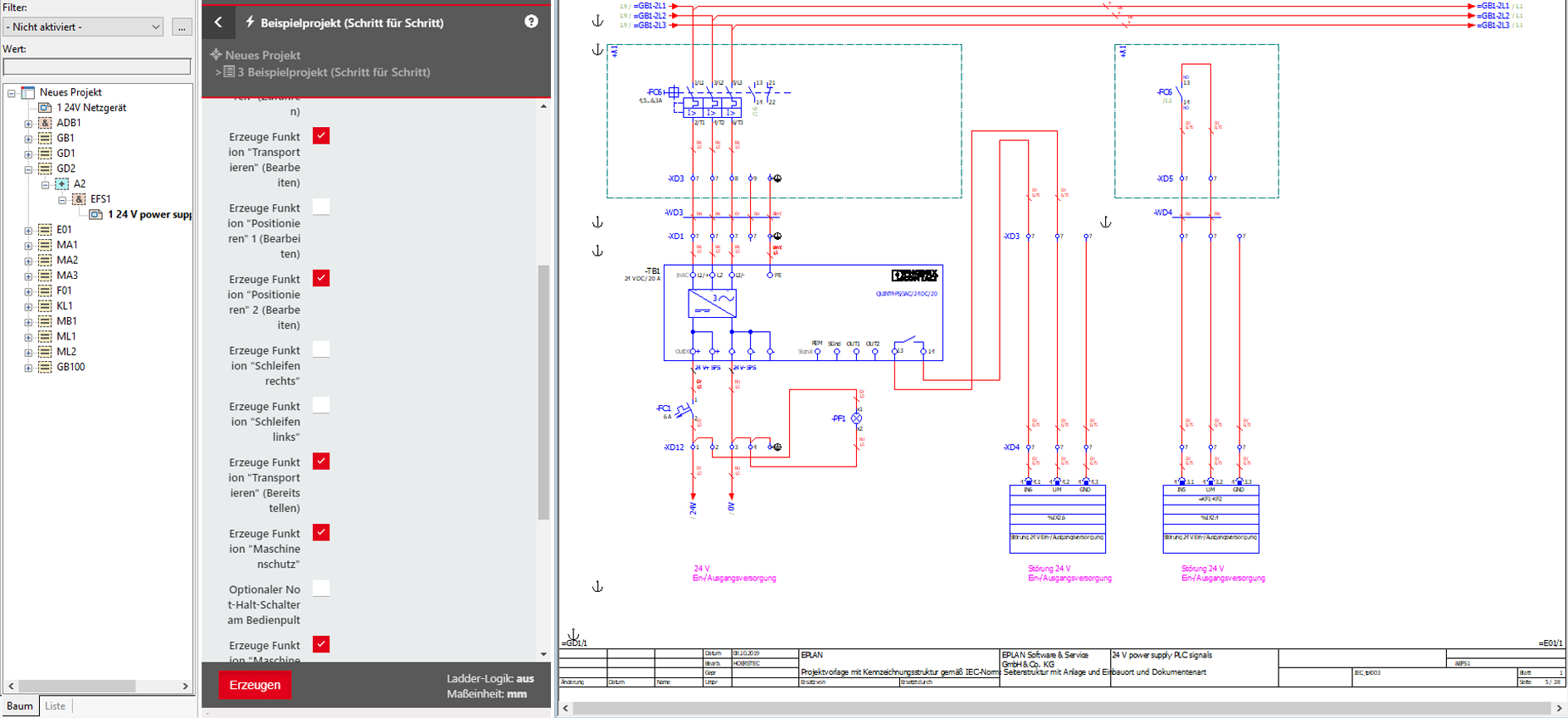The image size is (1568, 718).
Task: Open the Filter dropdown "Nicht aktiviert"
Action: pos(83,27)
